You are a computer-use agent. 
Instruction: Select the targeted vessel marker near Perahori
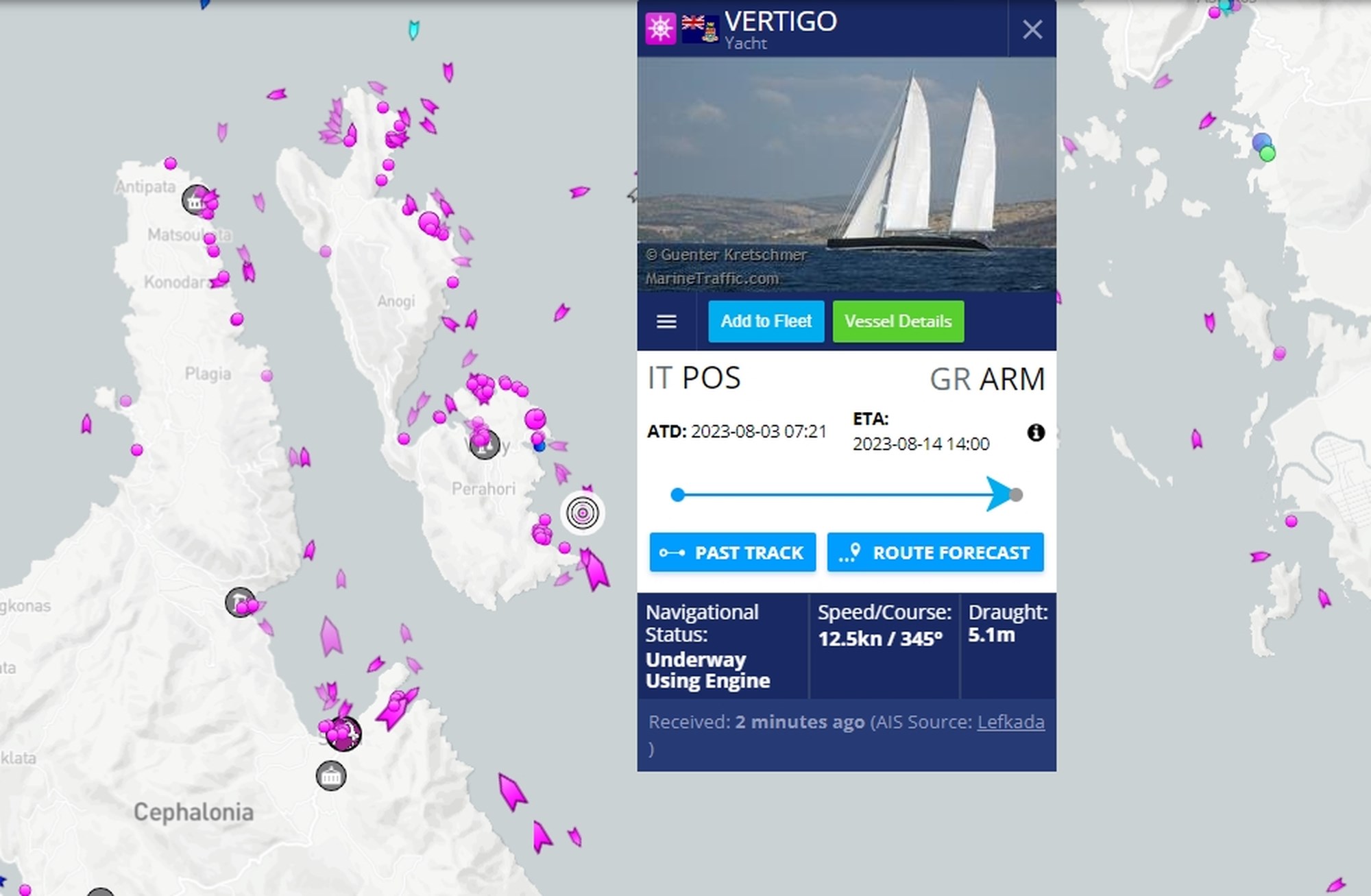[x=583, y=513]
